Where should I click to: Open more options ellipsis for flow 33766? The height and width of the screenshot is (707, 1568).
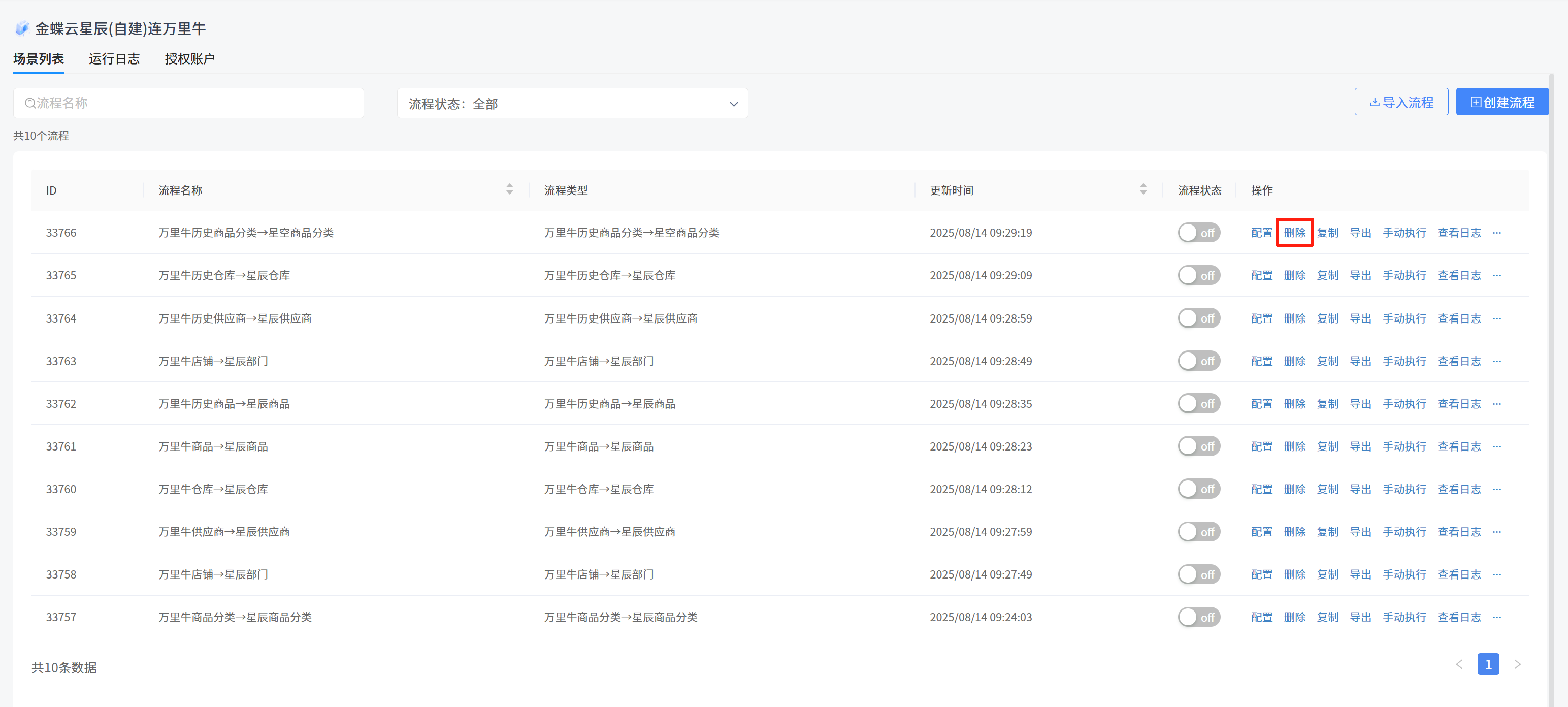1497,233
